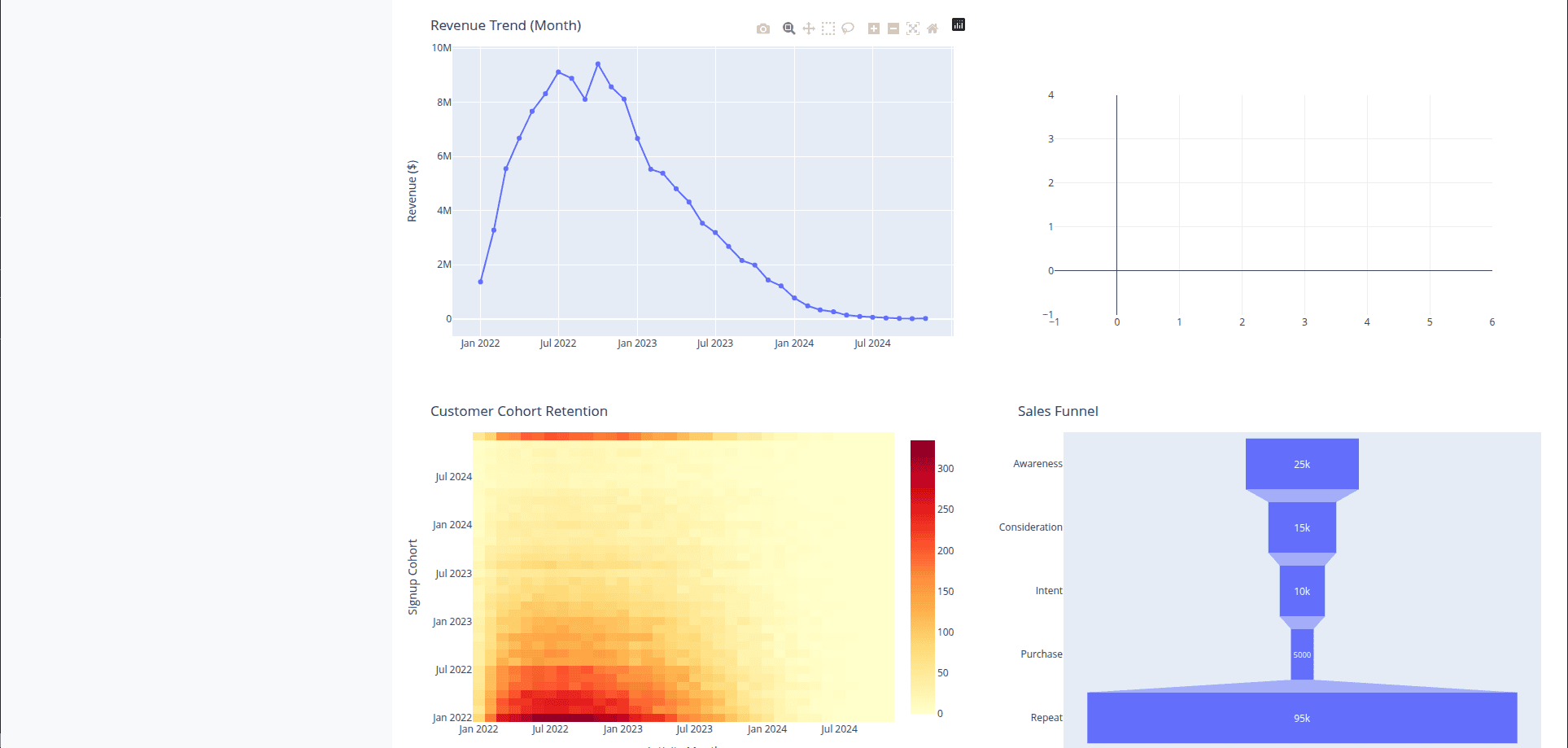The height and width of the screenshot is (748, 1568).
Task: Click the Consideration funnel segment labeled 15k
Action: 1301,527
